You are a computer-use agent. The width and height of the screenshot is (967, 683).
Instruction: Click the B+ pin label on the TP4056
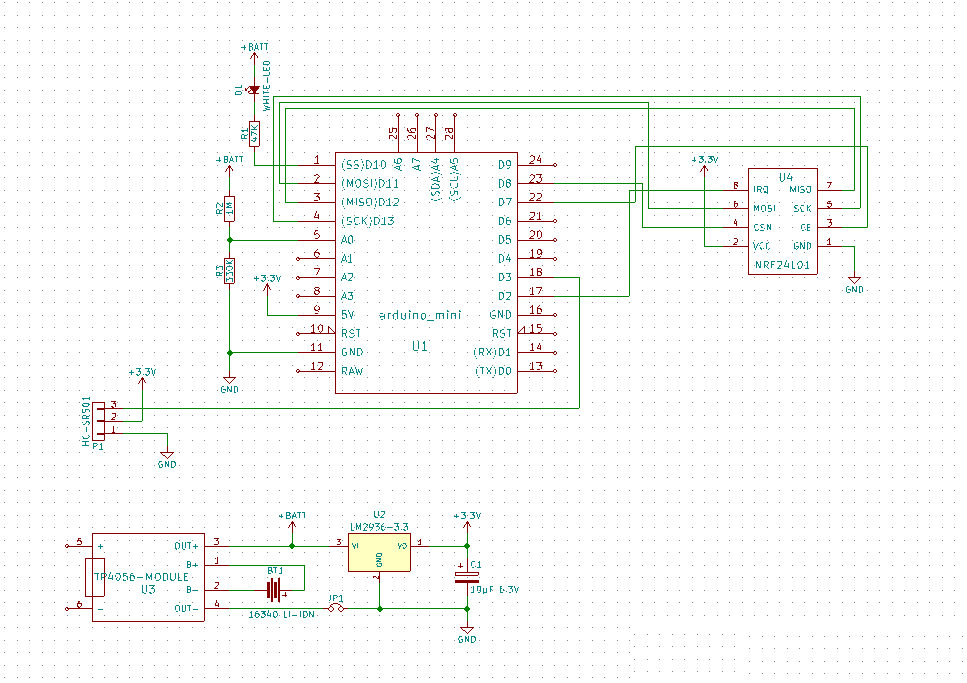[x=192, y=565]
